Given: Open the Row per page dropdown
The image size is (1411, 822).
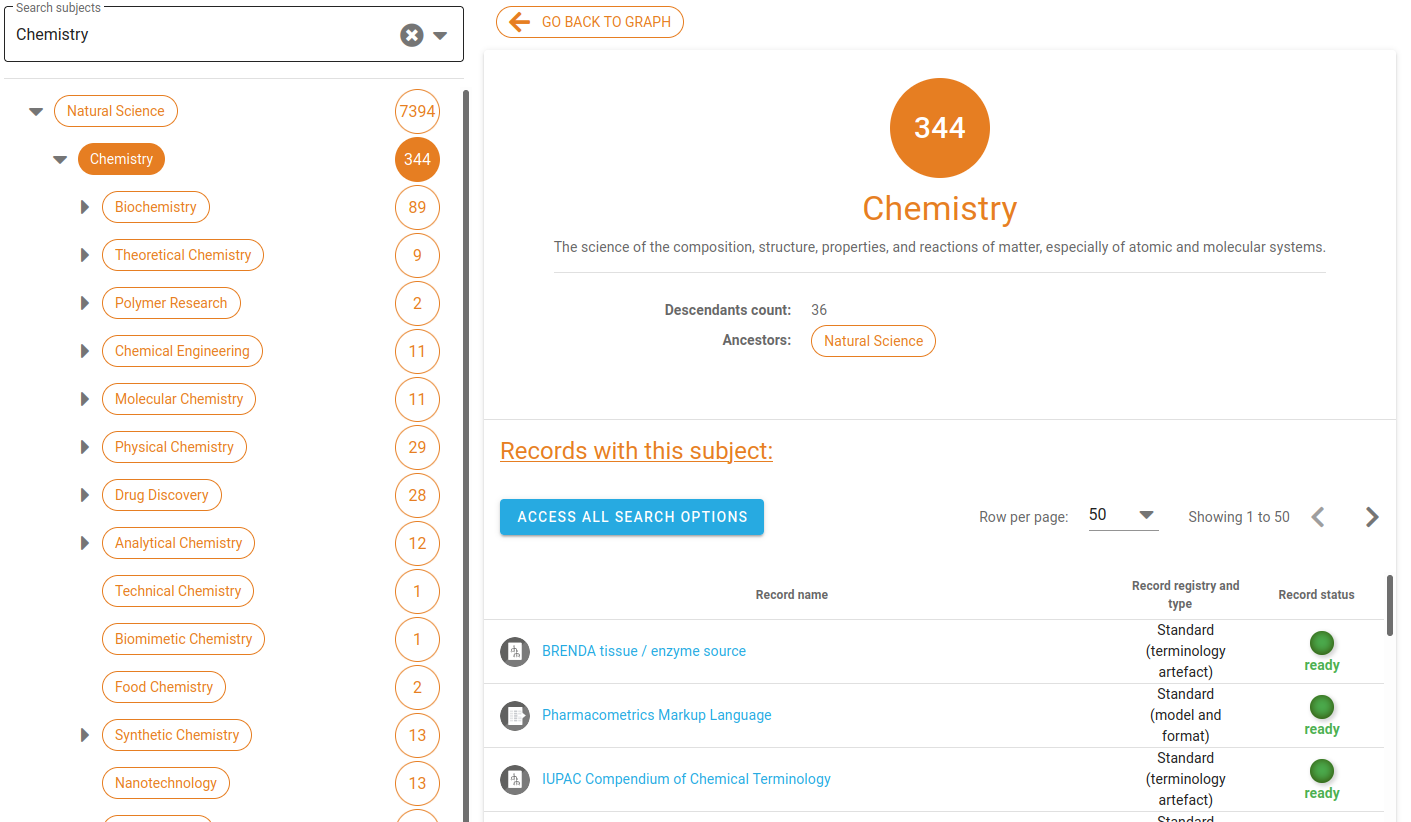Looking at the screenshot, I should 1123,516.
